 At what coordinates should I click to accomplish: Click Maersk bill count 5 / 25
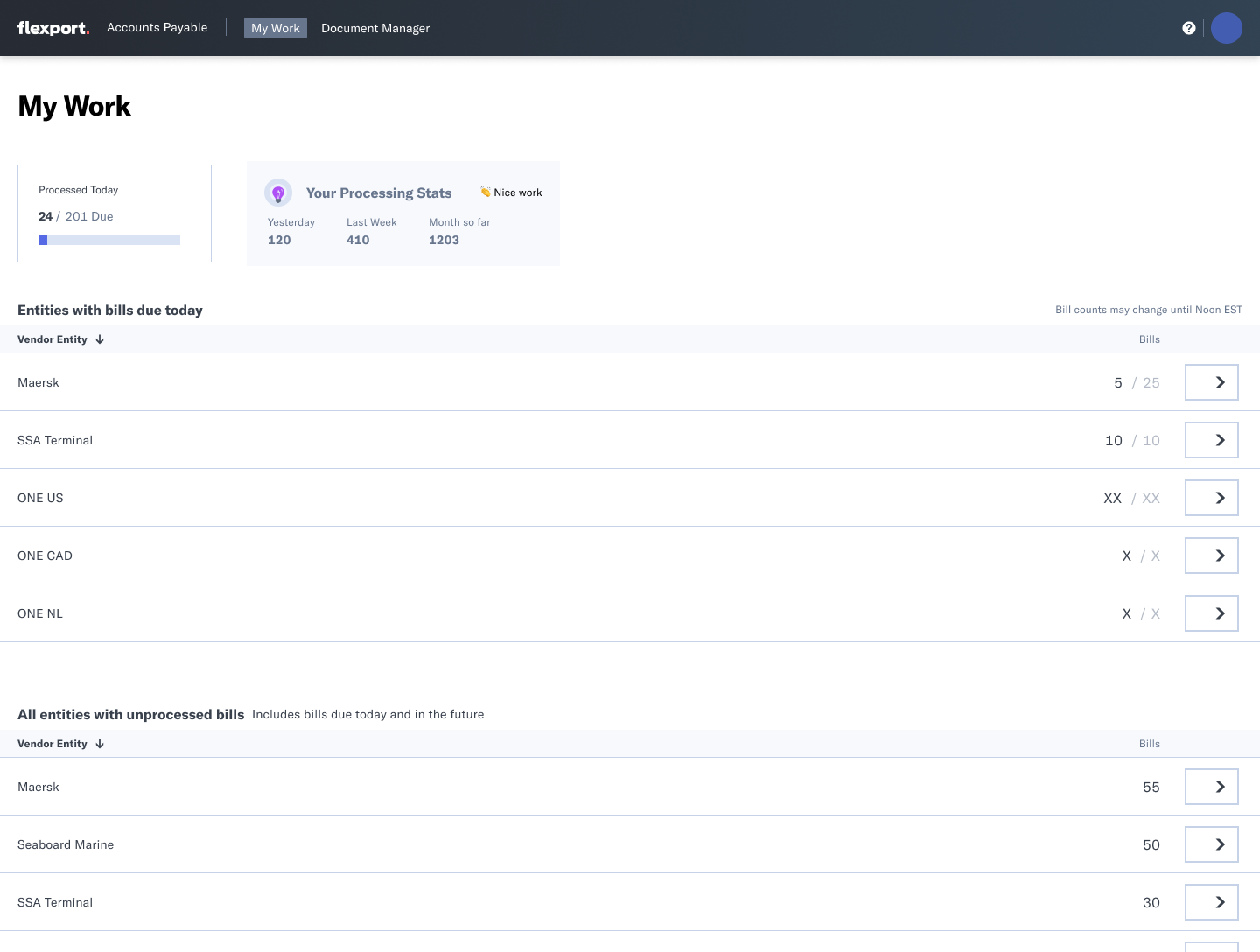pos(1137,382)
